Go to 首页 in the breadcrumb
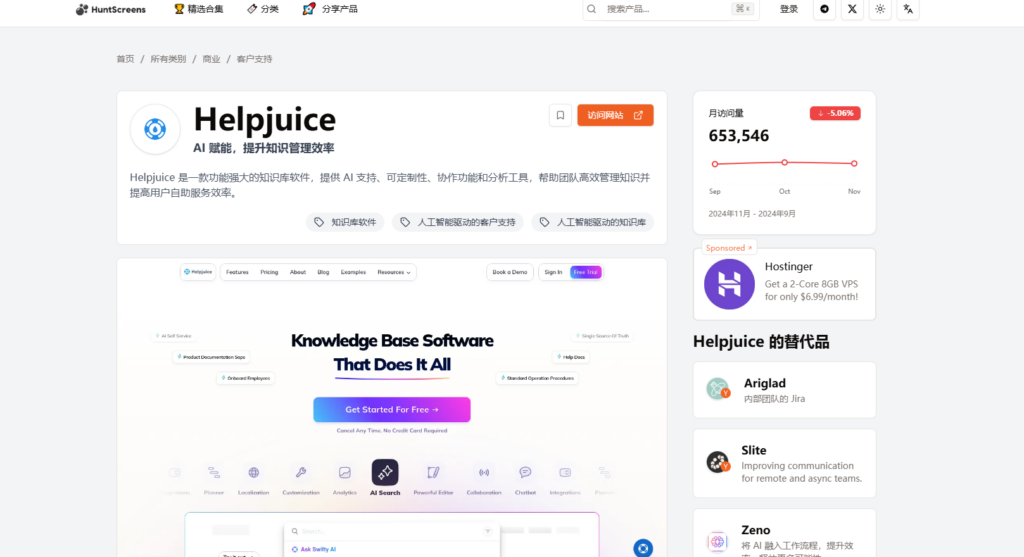 pos(125,59)
